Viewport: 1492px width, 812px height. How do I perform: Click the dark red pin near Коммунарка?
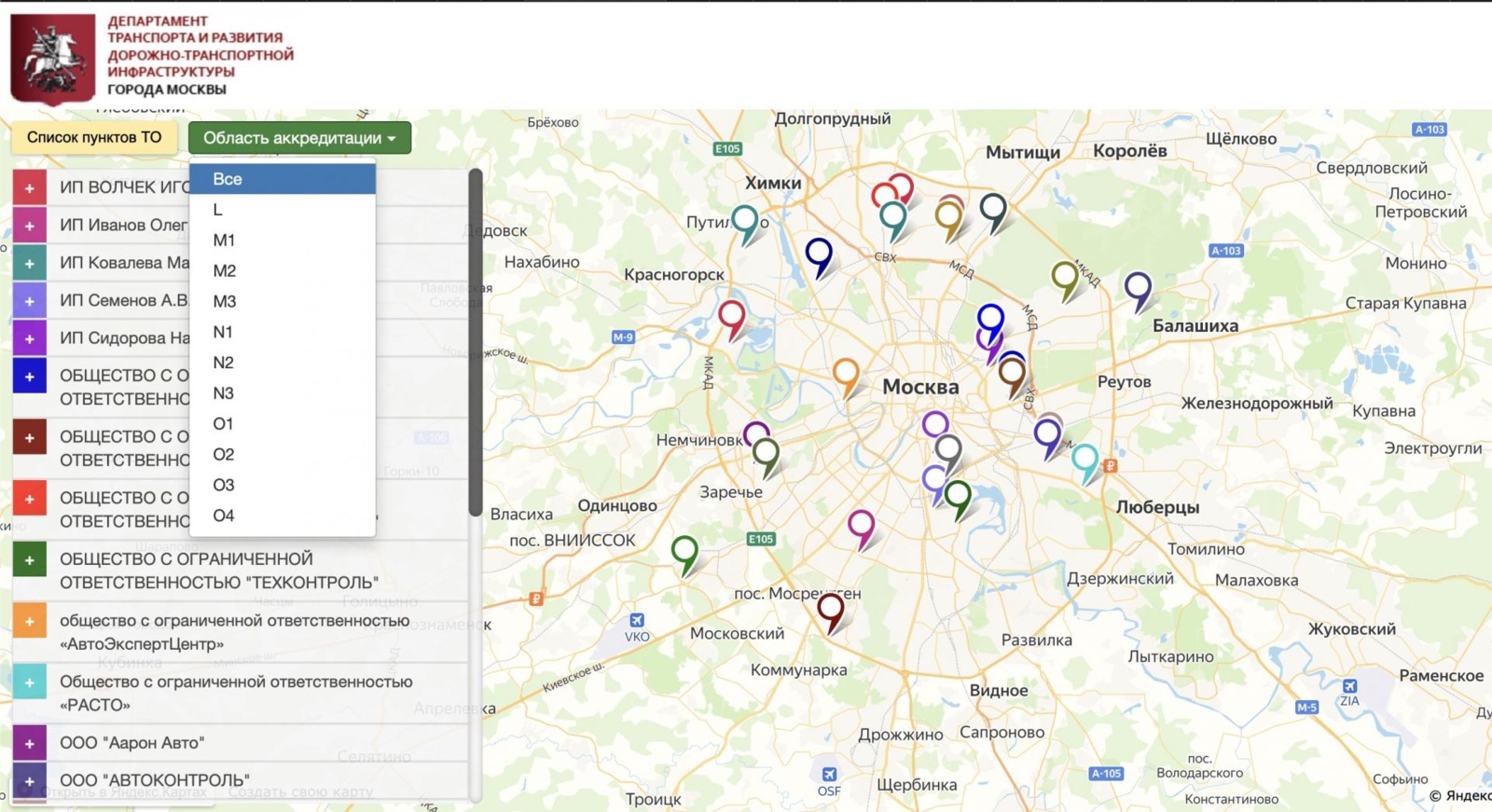point(830,611)
